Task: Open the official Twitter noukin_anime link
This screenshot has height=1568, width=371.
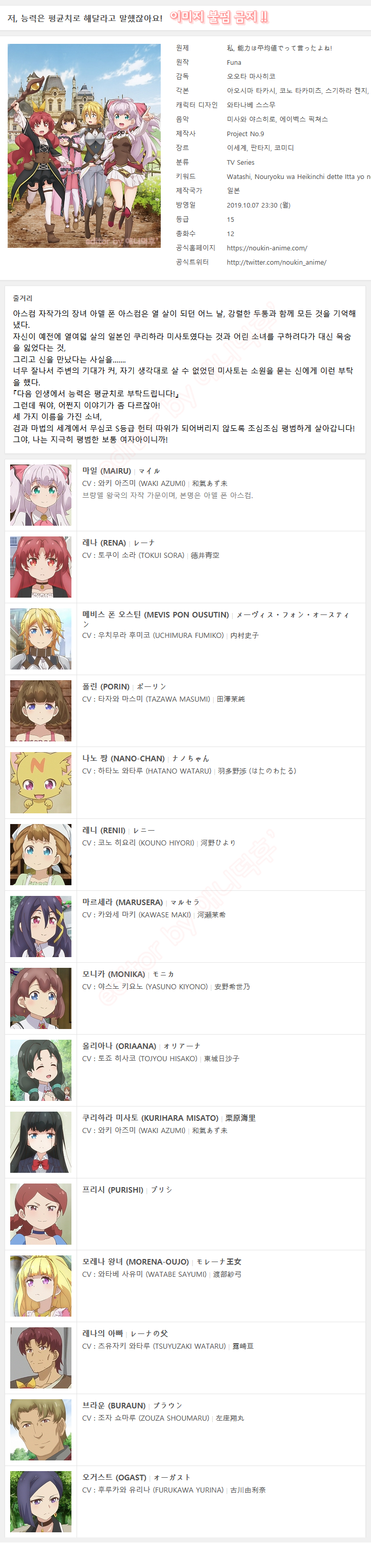Action: (x=277, y=262)
